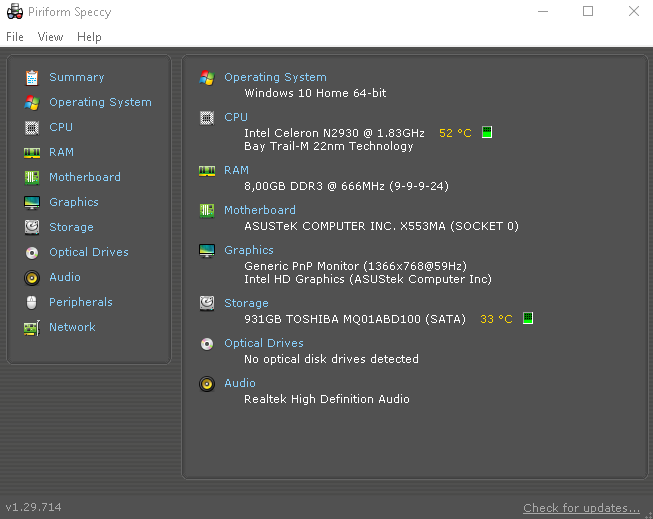Screen dimensions: 653x519
Task: Click the Generic PnP Monitor text
Action: [302, 266]
